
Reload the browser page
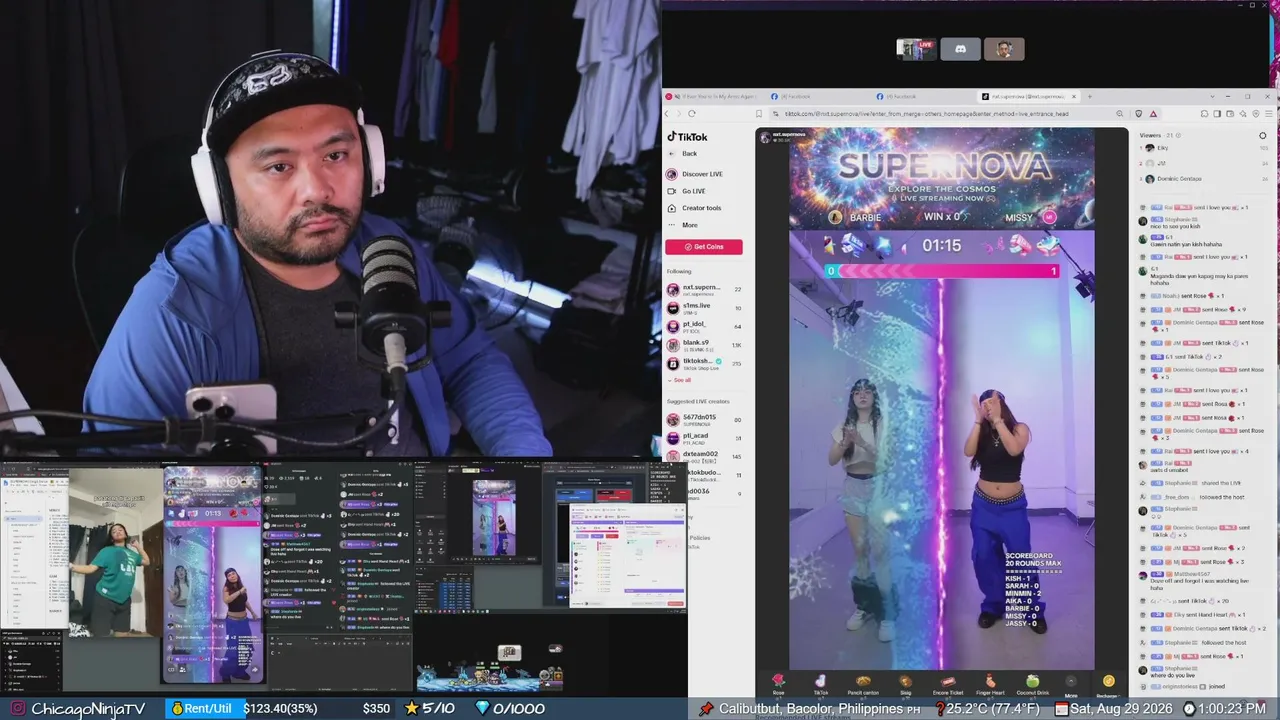click(691, 114)
